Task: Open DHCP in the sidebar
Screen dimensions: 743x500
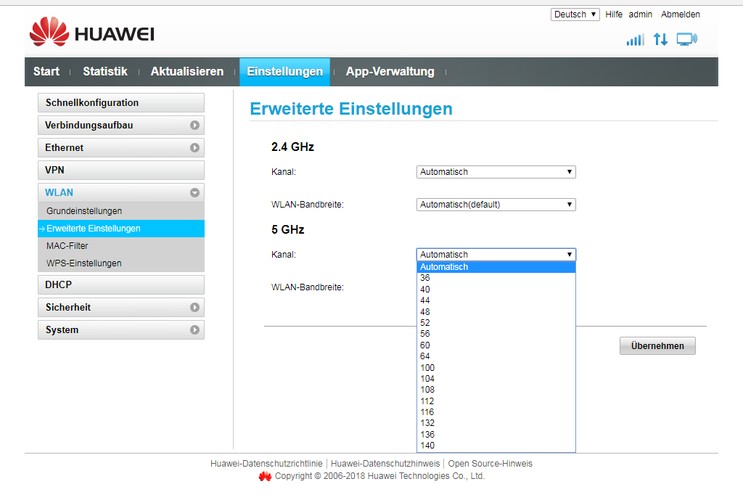Action: point(121,285)
